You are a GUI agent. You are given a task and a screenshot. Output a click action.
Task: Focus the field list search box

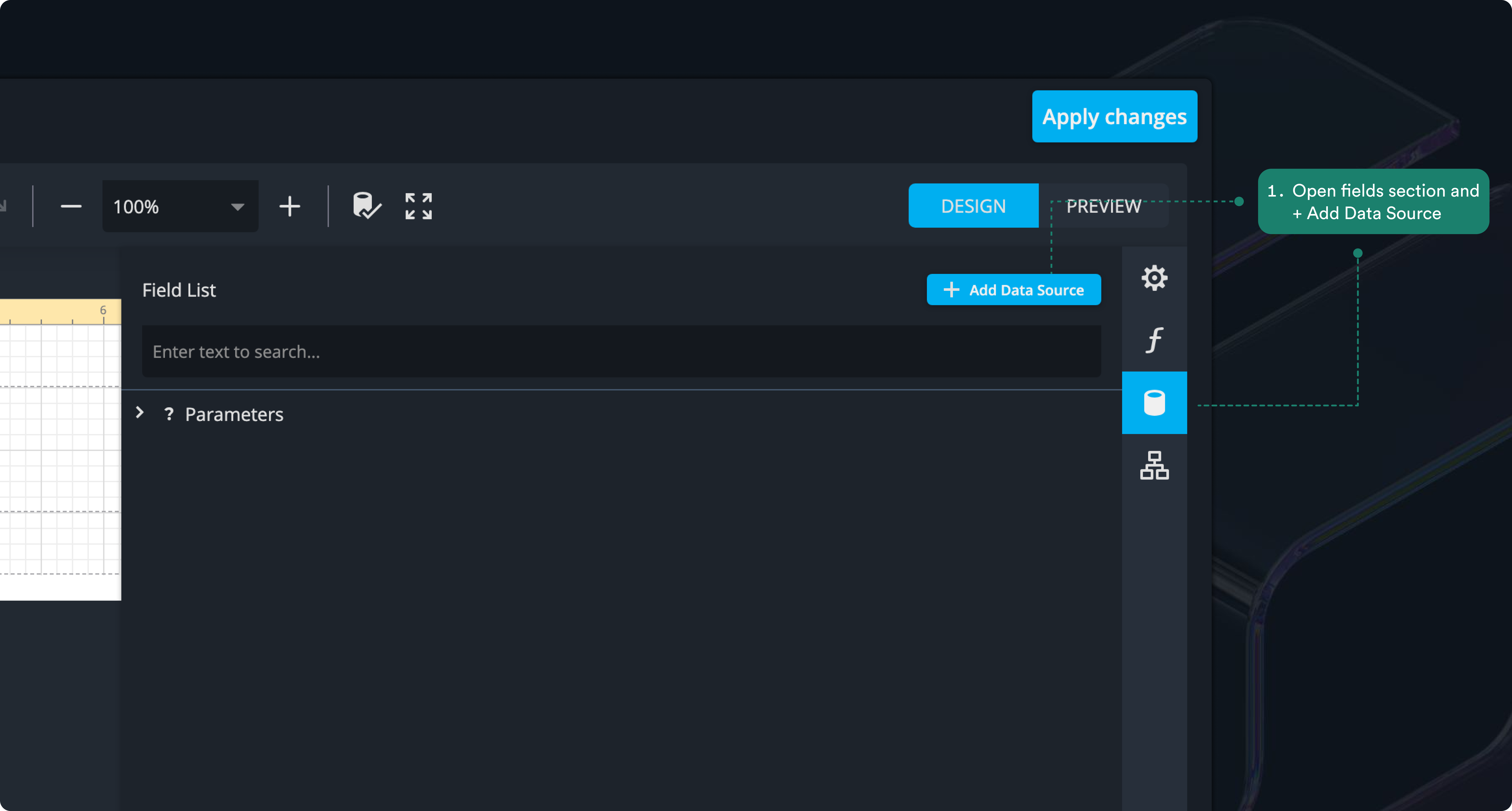621,351
